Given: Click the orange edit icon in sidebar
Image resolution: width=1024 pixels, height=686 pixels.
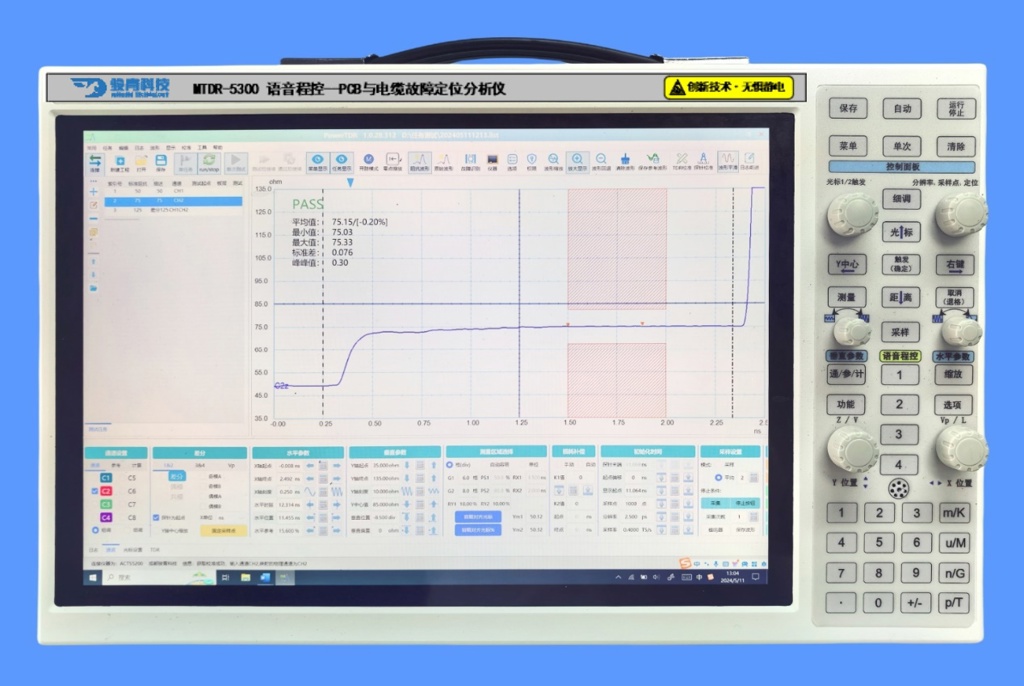Looking at the screenshot, I should pos(93,205).
